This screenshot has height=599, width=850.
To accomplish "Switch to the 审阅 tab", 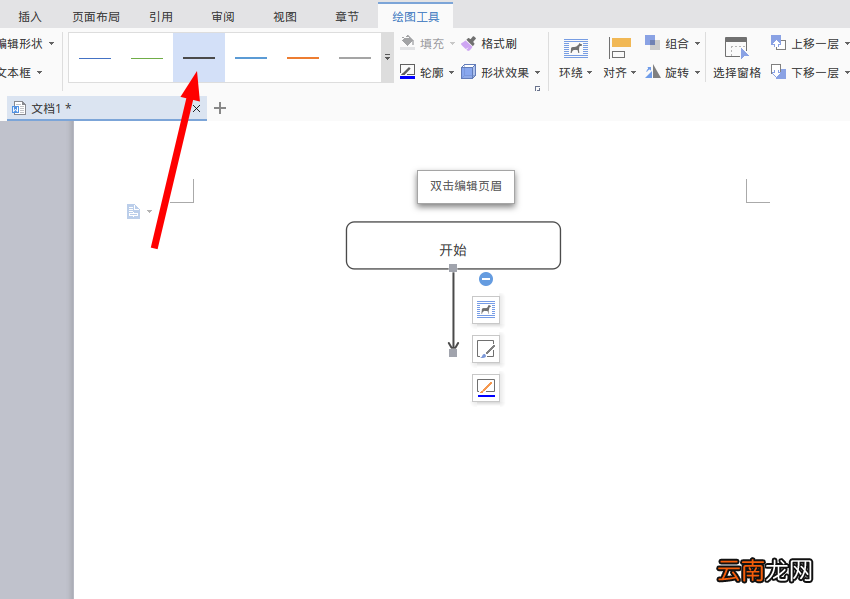I will tap(223, 17).
